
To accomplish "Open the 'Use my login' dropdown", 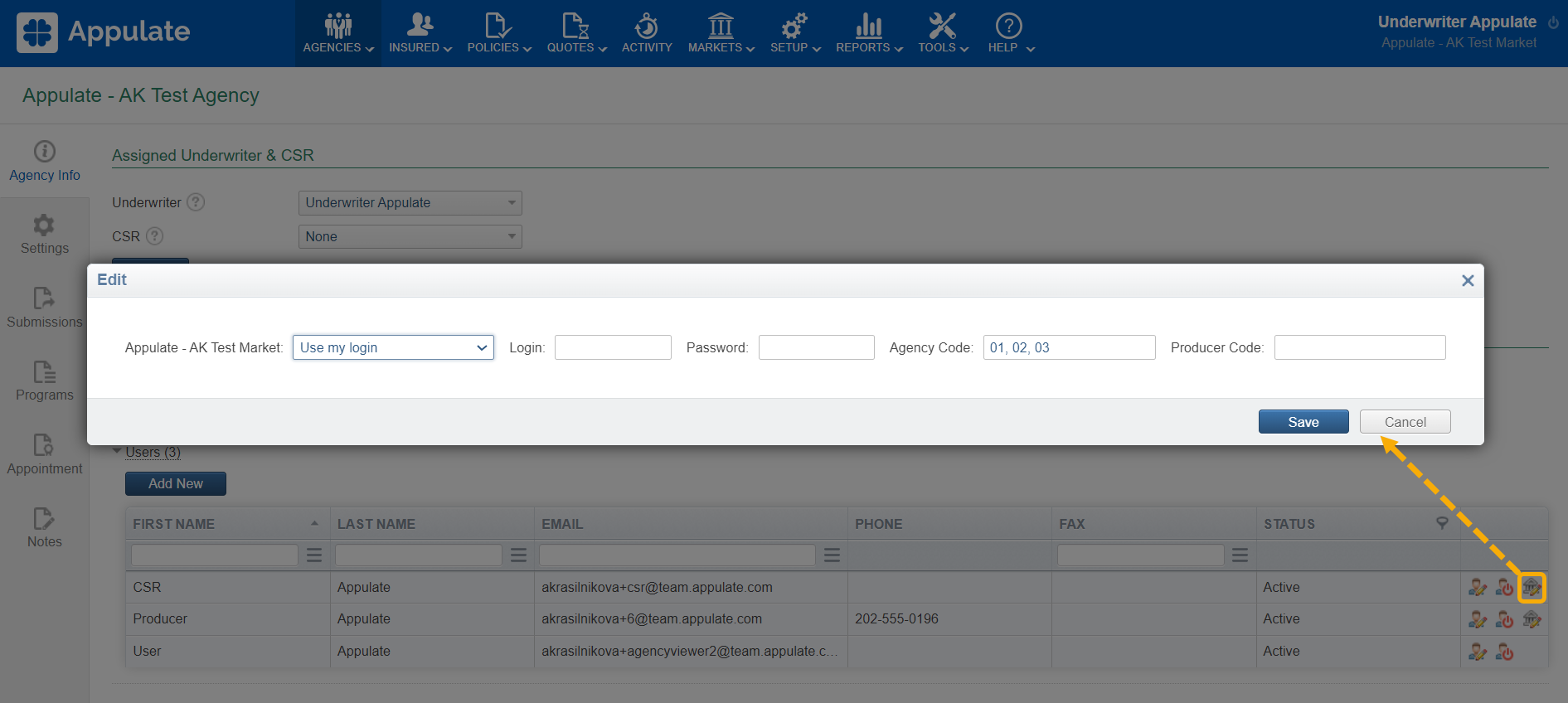I will [x=393, y=347].
